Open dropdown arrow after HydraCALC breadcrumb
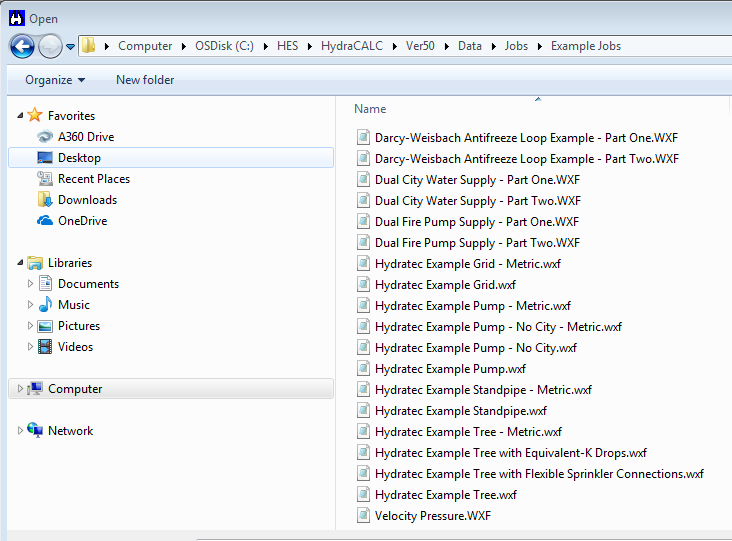The image size is (732, 541). [x=394, y=46]
